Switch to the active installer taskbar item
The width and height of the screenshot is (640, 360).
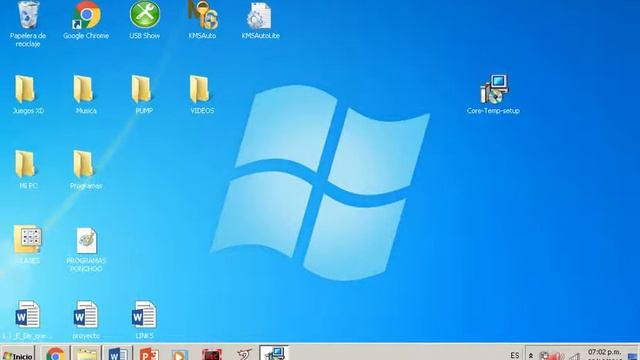pyautogui.click(x=274, y=353)
